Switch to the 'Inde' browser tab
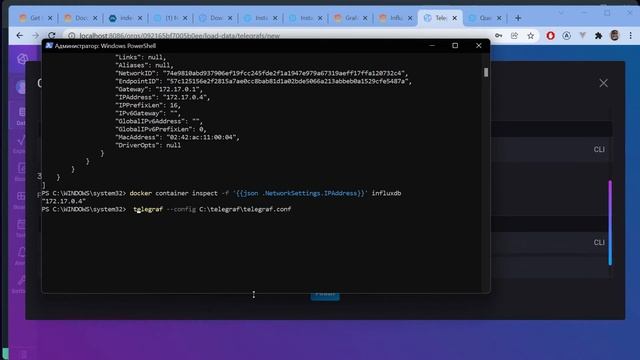The height and width of the screenshot is (360, 640). (126, 18)
